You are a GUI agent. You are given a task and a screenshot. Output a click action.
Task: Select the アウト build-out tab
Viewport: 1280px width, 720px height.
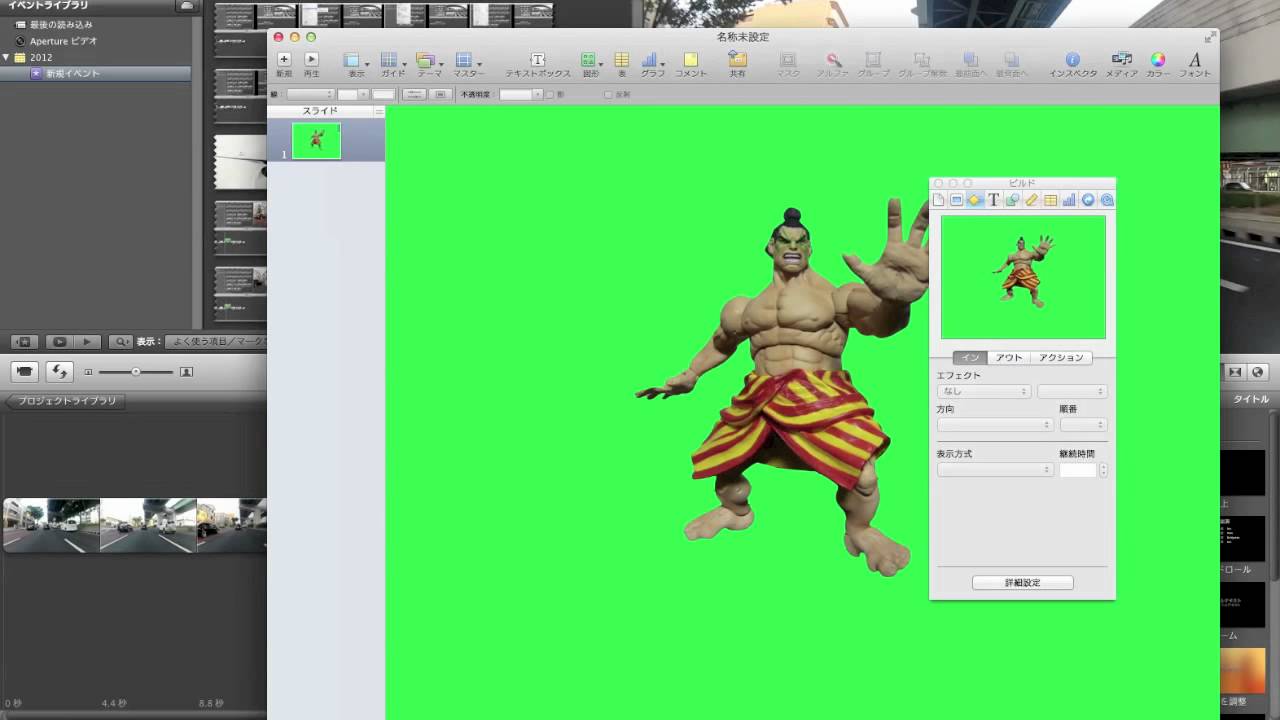(1009, 357)
